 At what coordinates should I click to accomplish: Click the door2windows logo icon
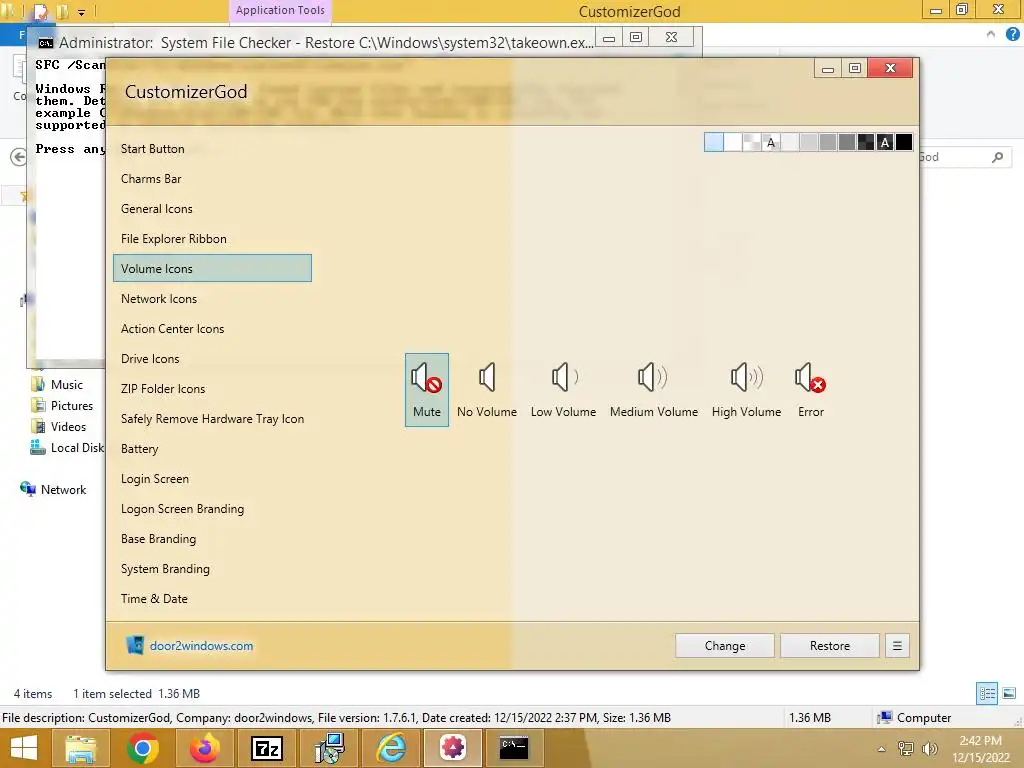point(135,645)
